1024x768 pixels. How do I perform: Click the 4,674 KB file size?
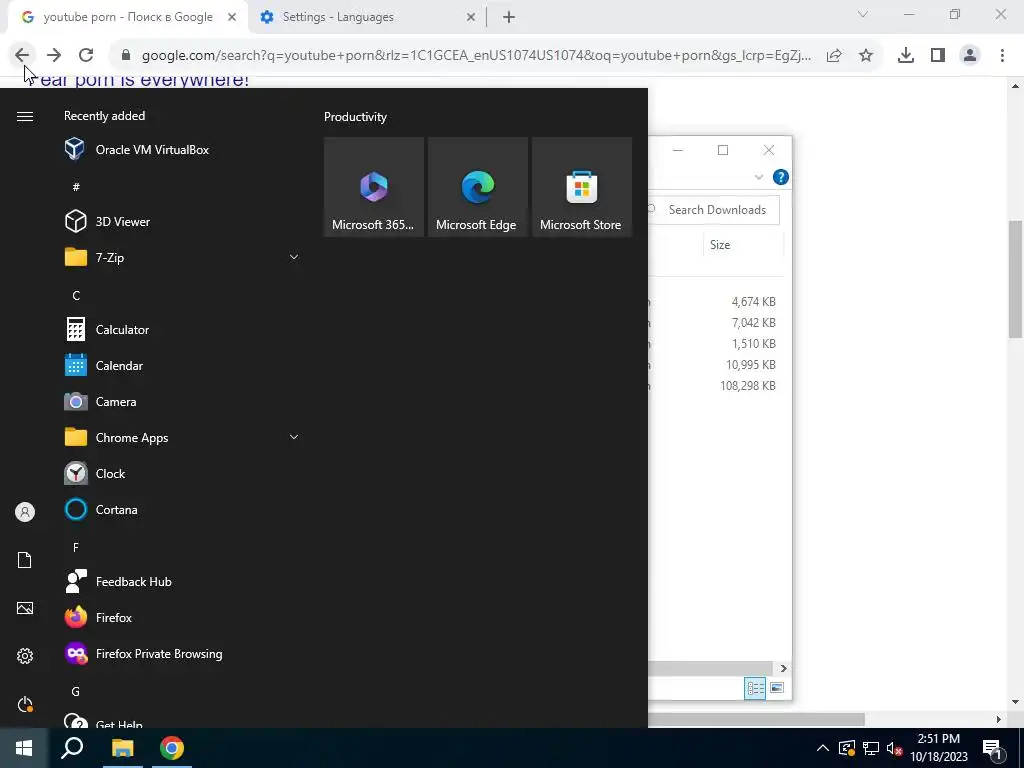pos(754,302)
